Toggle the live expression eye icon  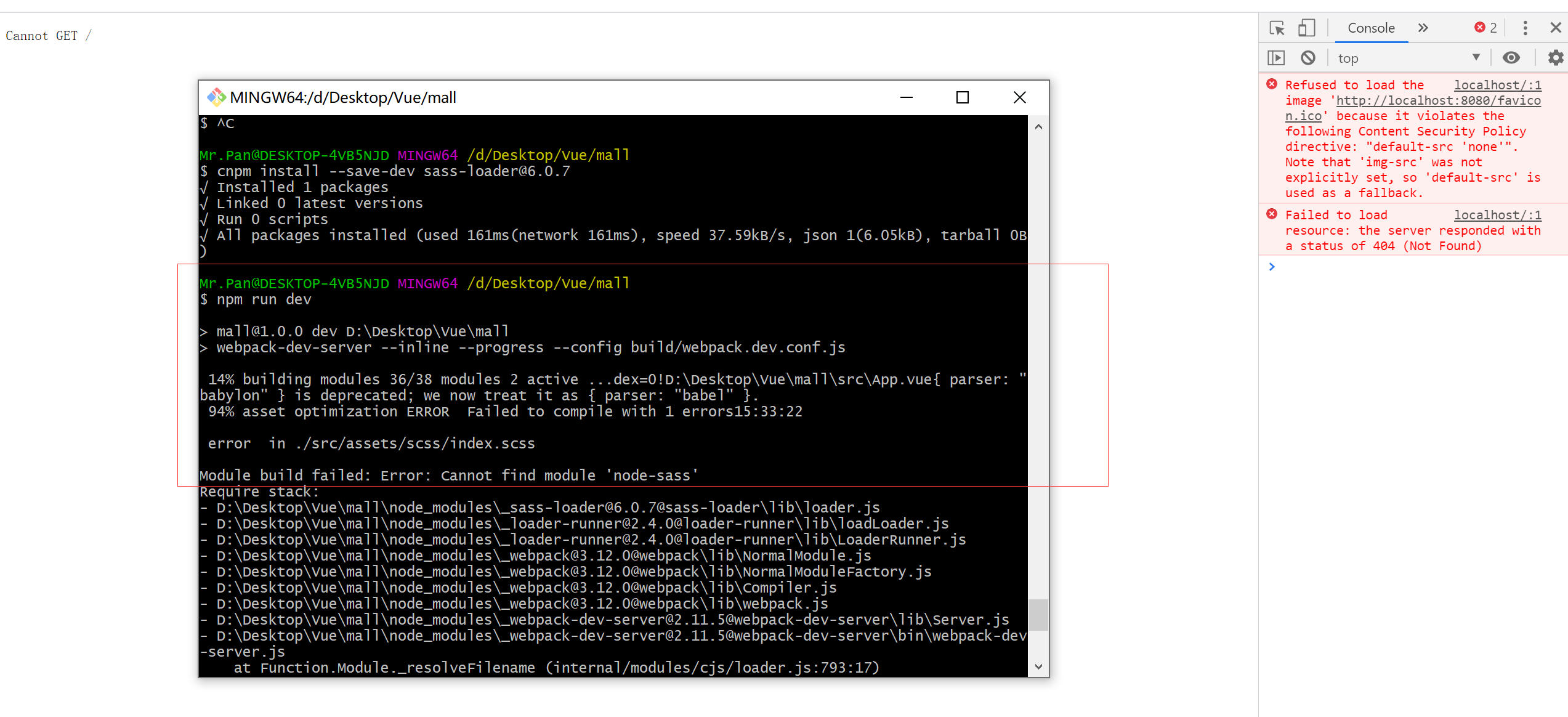pos(1511,58)
